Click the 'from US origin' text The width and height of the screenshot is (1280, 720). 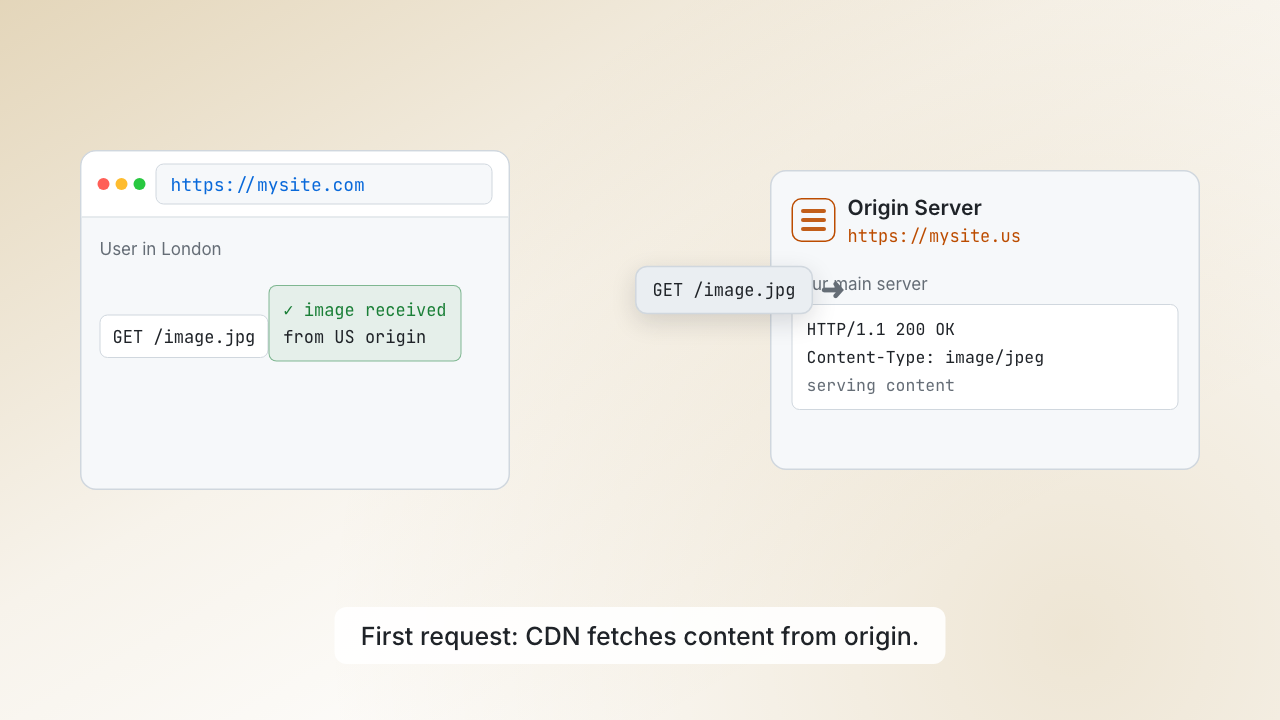pos(355,337)
